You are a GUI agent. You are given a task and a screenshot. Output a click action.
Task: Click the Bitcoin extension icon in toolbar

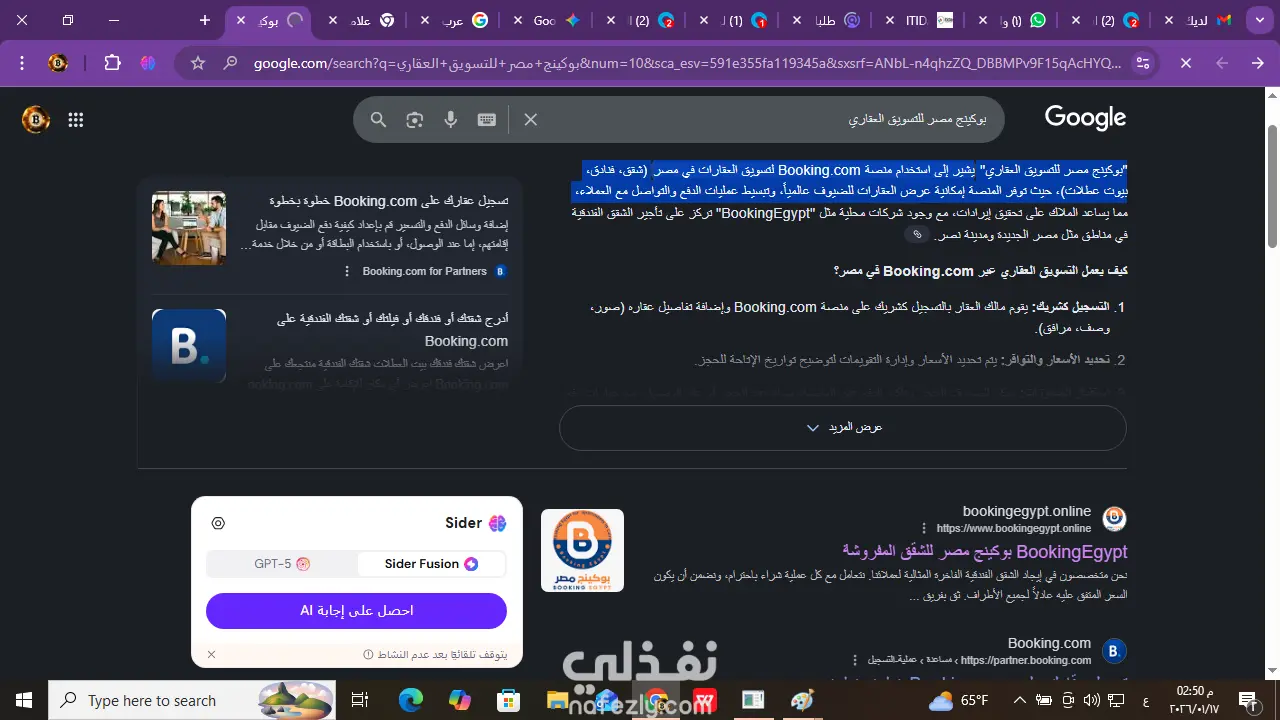(58, 63)
